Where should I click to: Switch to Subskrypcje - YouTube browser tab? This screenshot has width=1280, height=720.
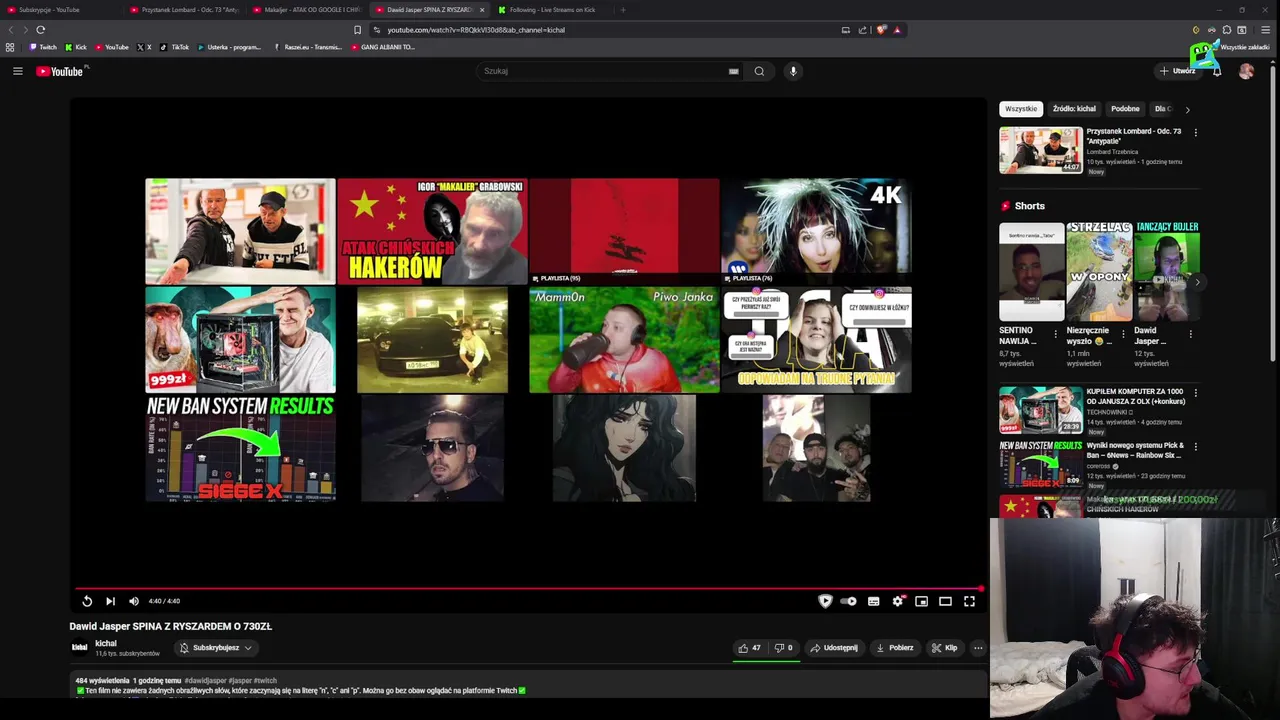pyautogui.click(x=62, y=10)
